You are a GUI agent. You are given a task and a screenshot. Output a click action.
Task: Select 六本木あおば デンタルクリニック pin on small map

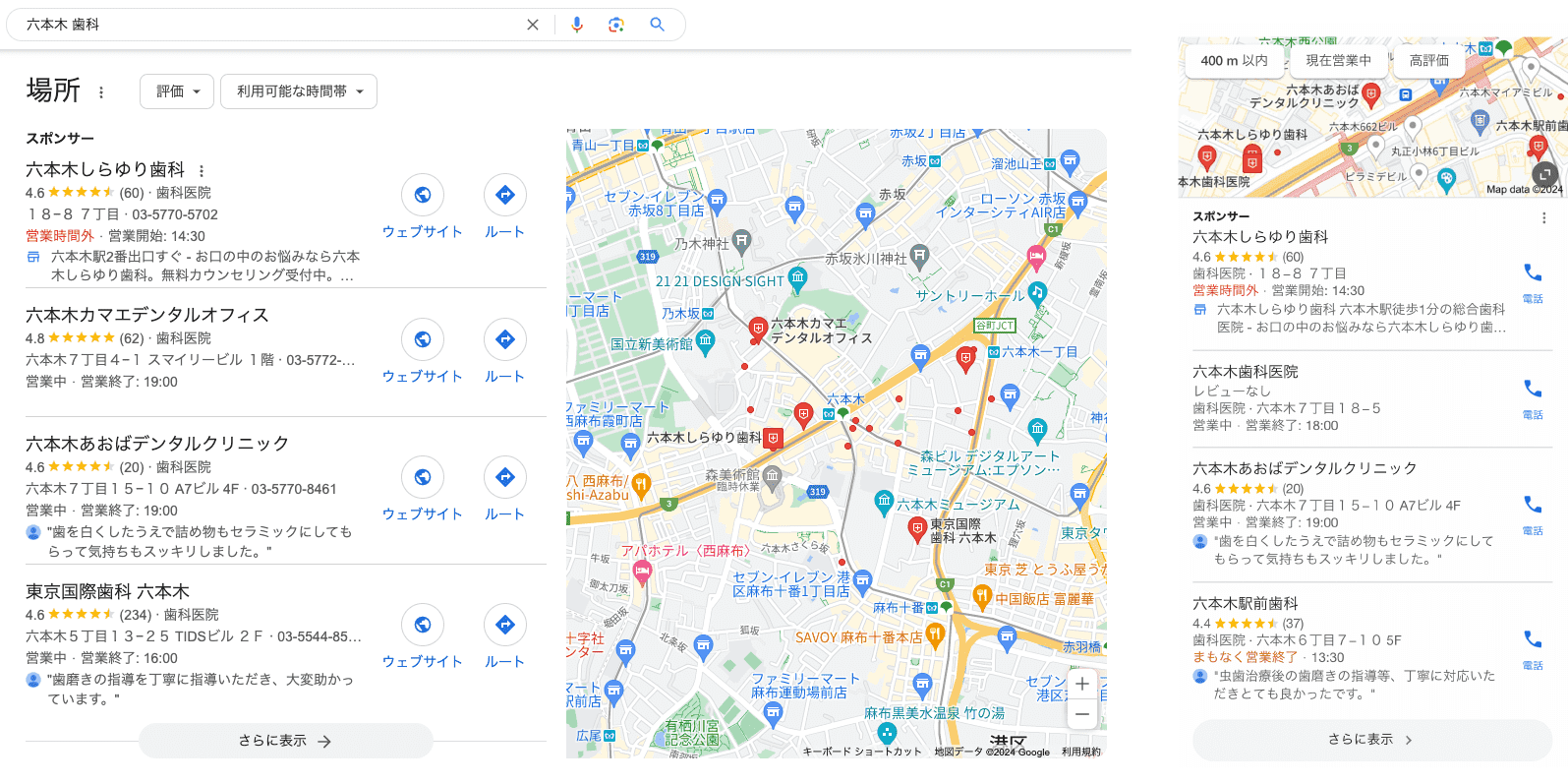coord(1371,93)
